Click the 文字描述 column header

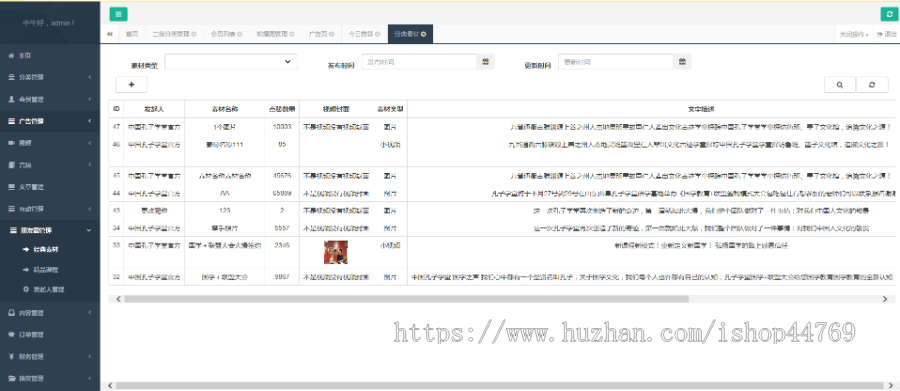(x=701, y=109)
